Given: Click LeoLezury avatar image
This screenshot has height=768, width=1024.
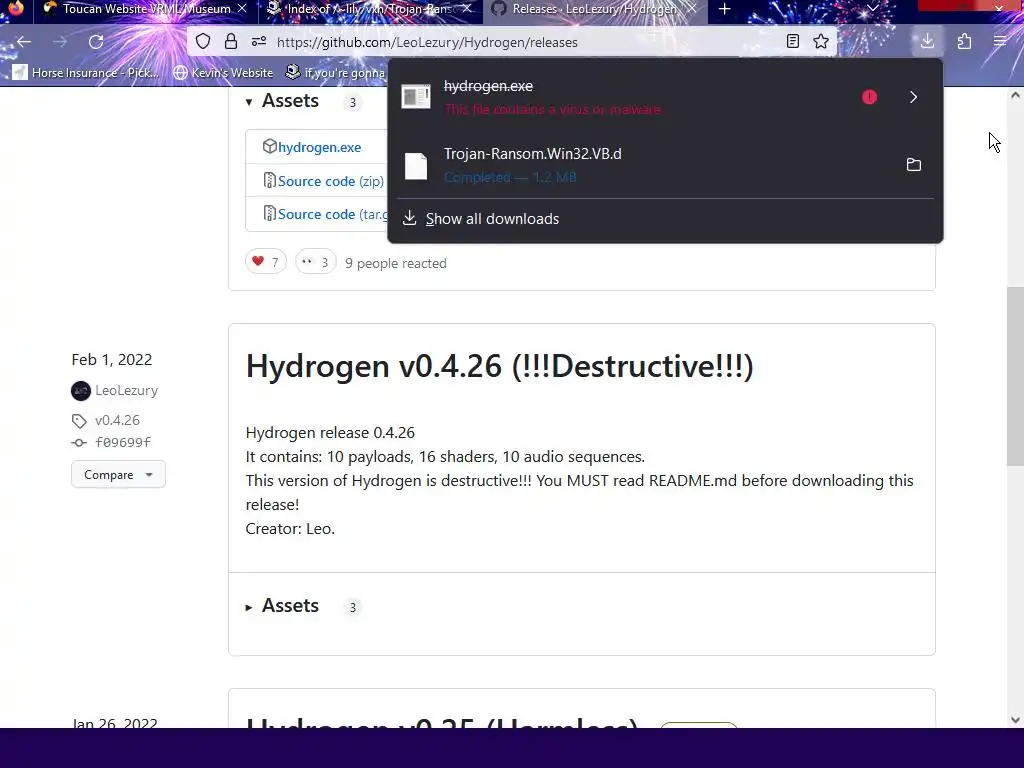Looking at the screenshot, I should pyautogui.click(x=81, y=391).
